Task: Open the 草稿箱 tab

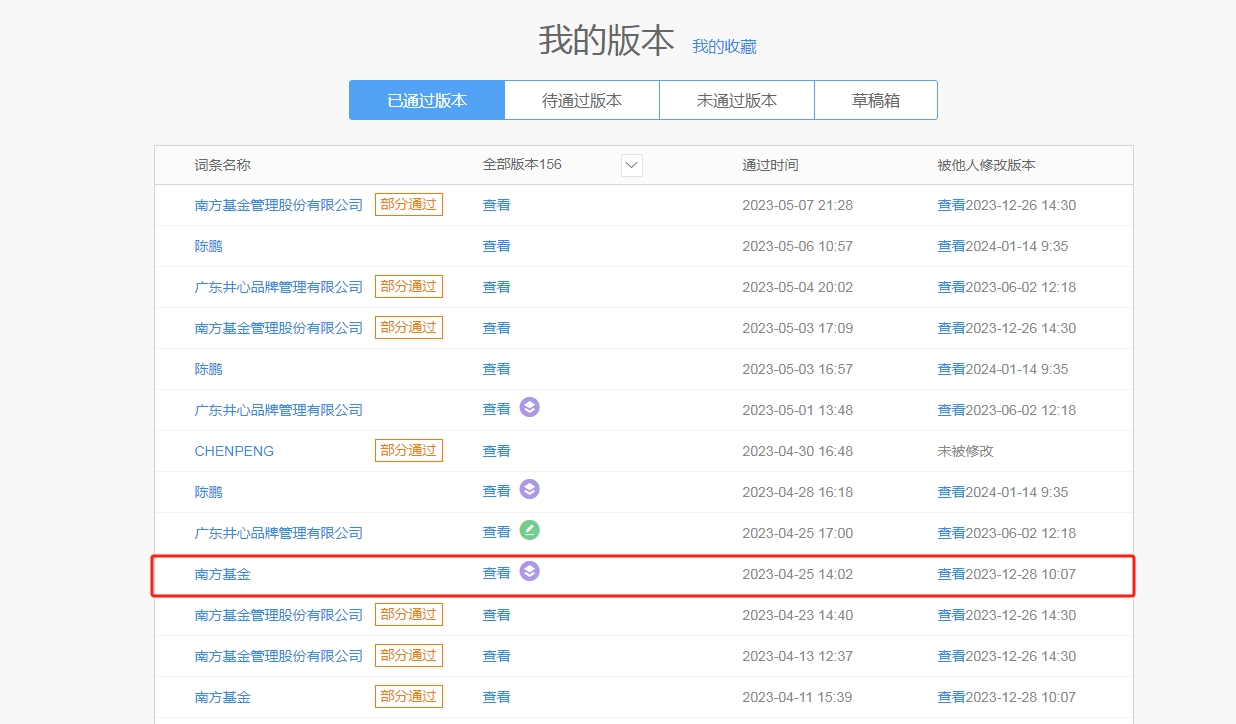Action: [x=876, y=100]
